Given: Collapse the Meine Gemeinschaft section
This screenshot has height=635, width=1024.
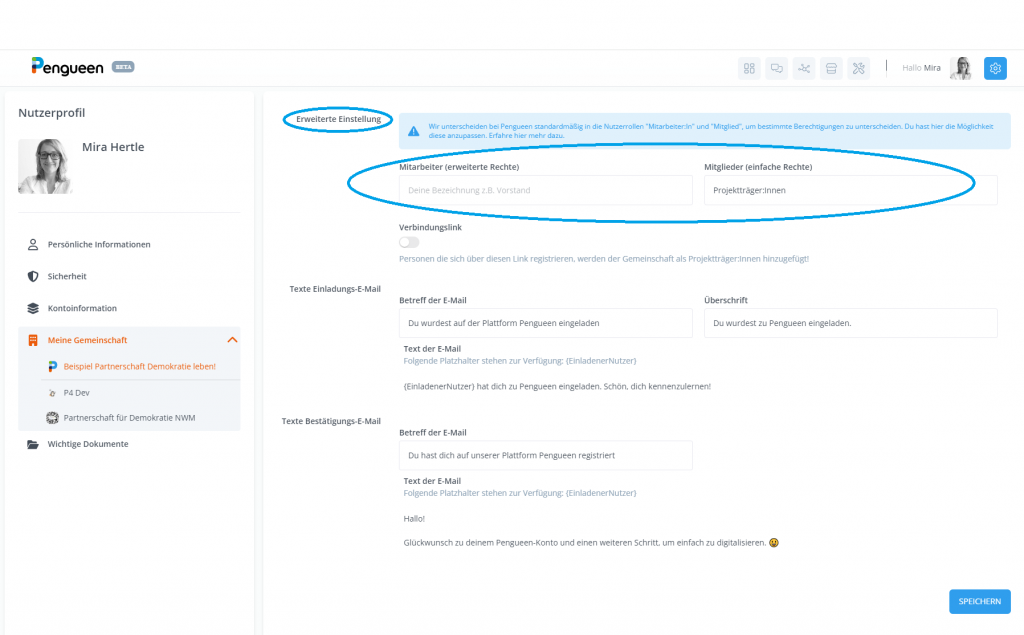Looking at the screenshot, I should click(x=232, y=340).
